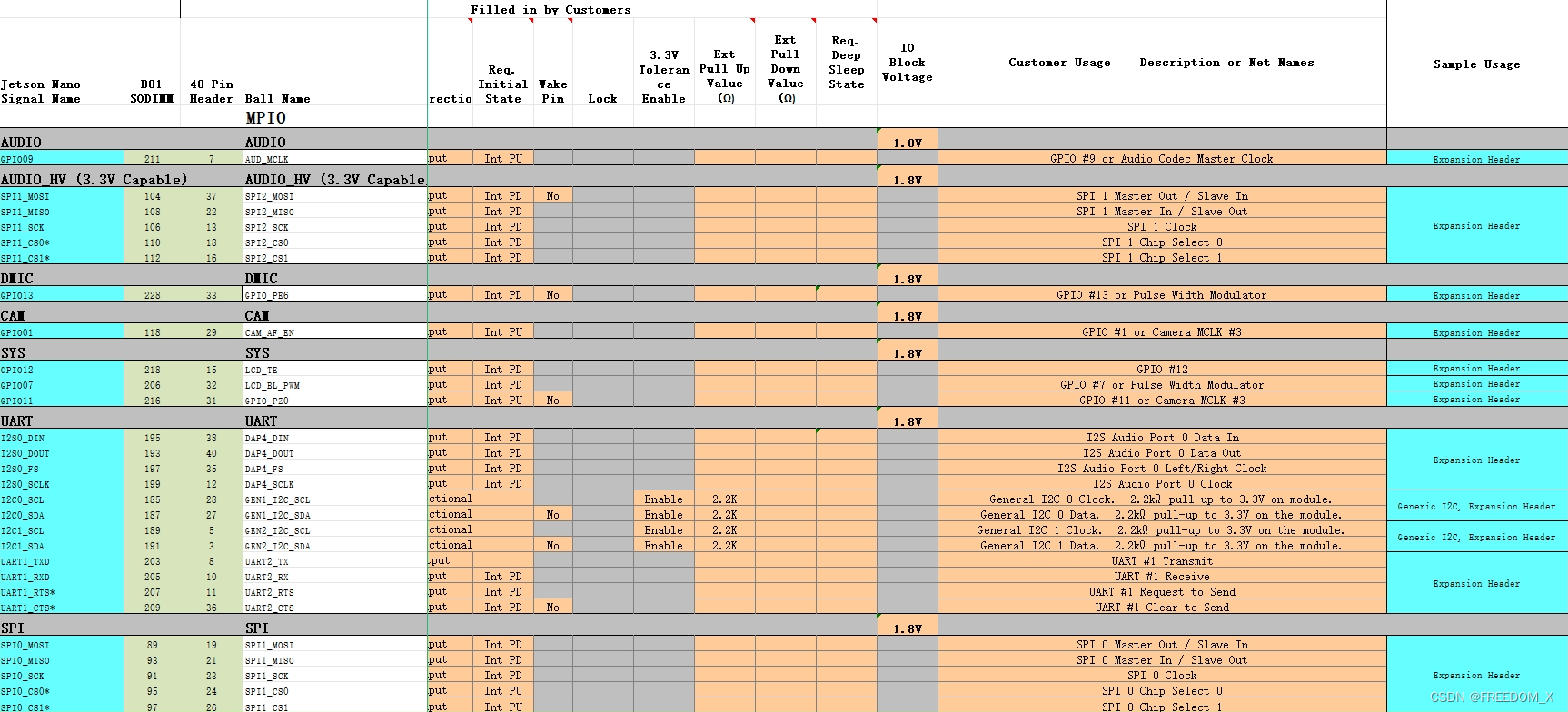The image size is (1568, 712).
Task: Click the 'SPI2_MOSI' ball name cell
Action: (x=335, y=195)
